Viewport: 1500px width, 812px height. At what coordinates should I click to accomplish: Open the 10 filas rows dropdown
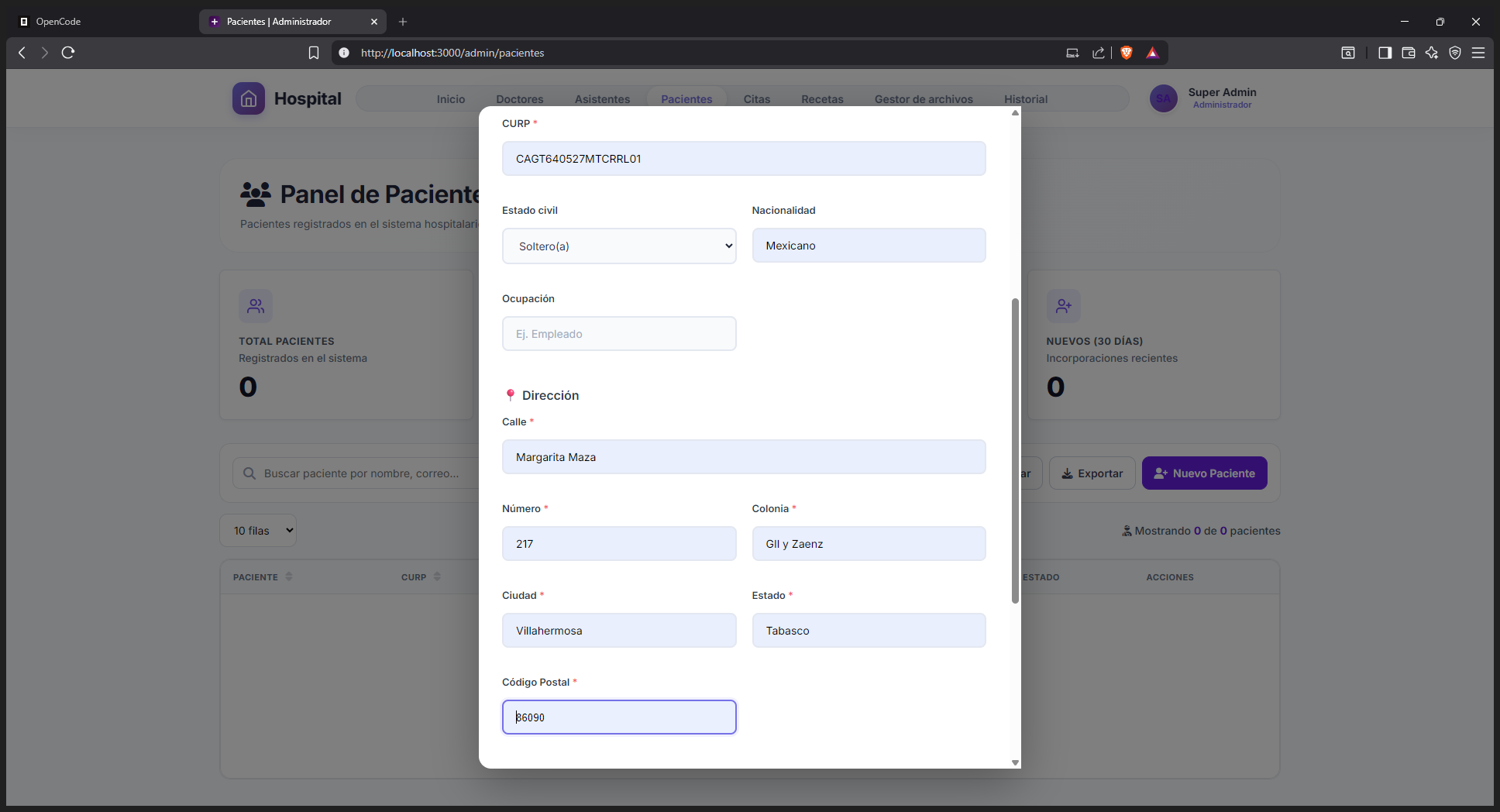(x=258, y=531)
